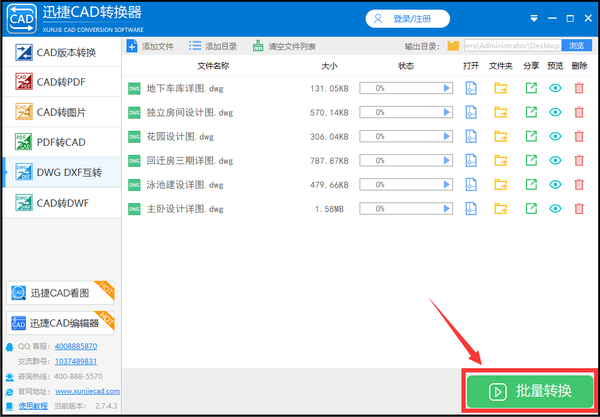Preview 泳池建设详图.dwg with eye icon
Image resolution: width=600 pixels, height=417 pixels.
coord(555,185)
